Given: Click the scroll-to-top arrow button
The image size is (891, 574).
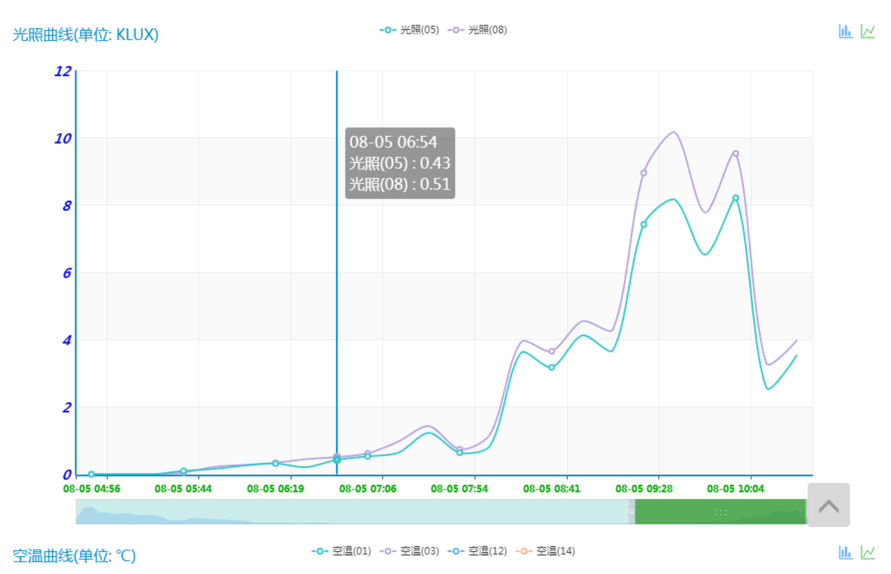Looking at the screenshot, I should point(828,505).
